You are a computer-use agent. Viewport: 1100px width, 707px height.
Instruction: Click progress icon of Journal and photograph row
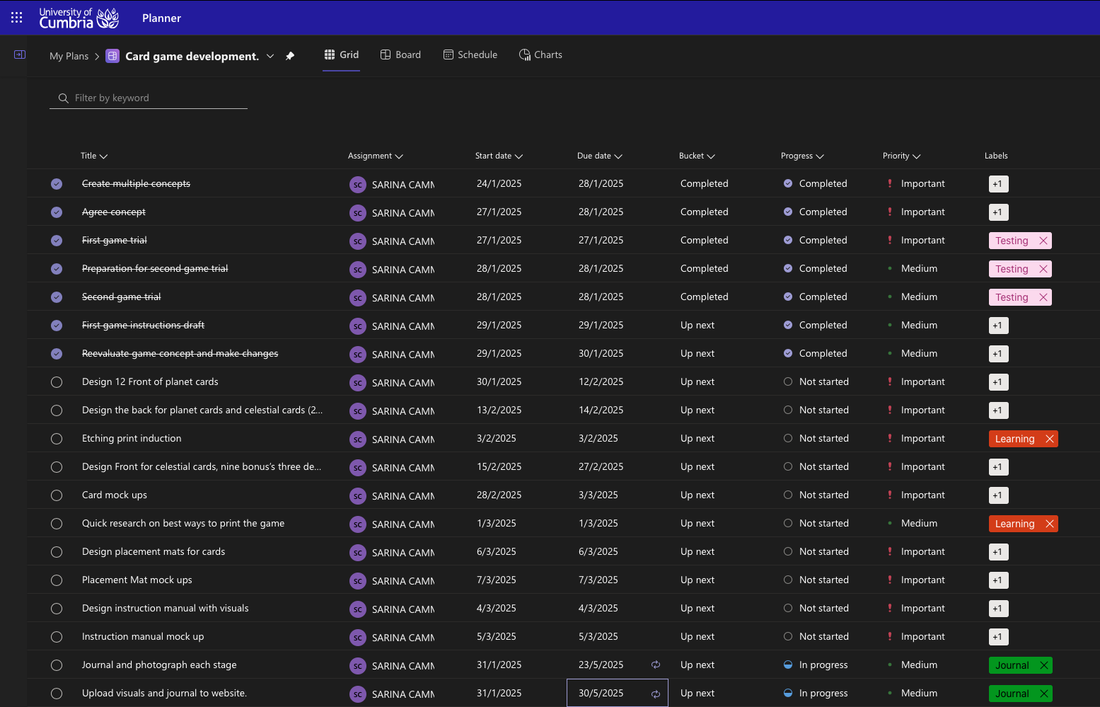pos(788,665)
